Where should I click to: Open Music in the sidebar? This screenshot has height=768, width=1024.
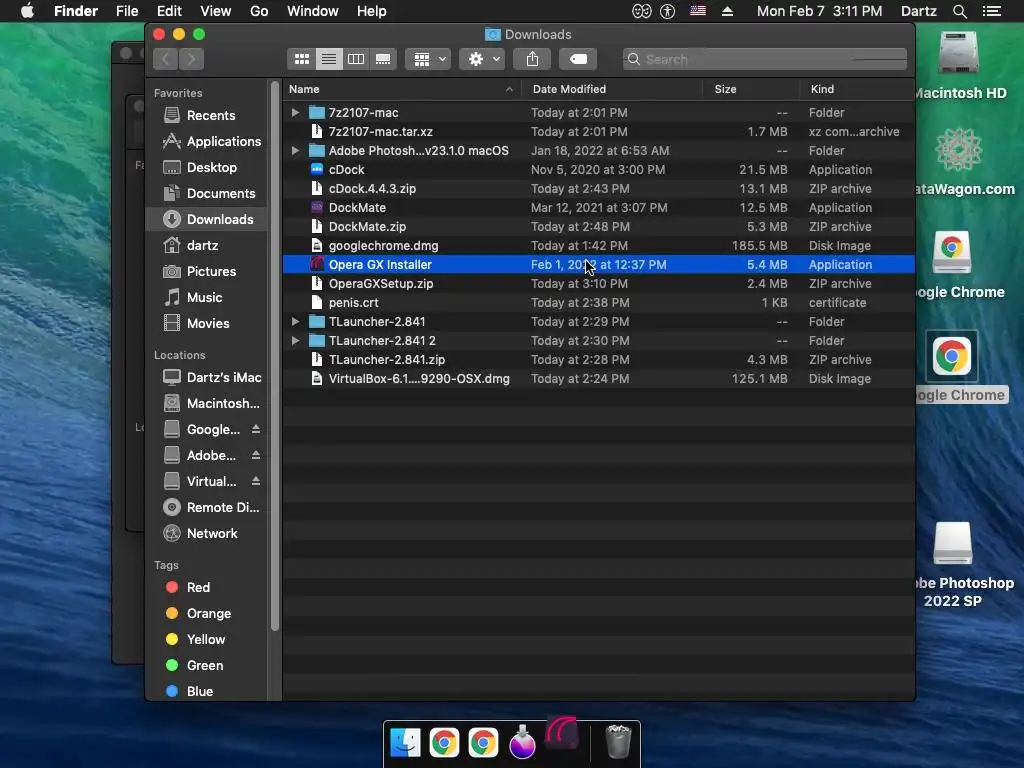coord(208,297)
